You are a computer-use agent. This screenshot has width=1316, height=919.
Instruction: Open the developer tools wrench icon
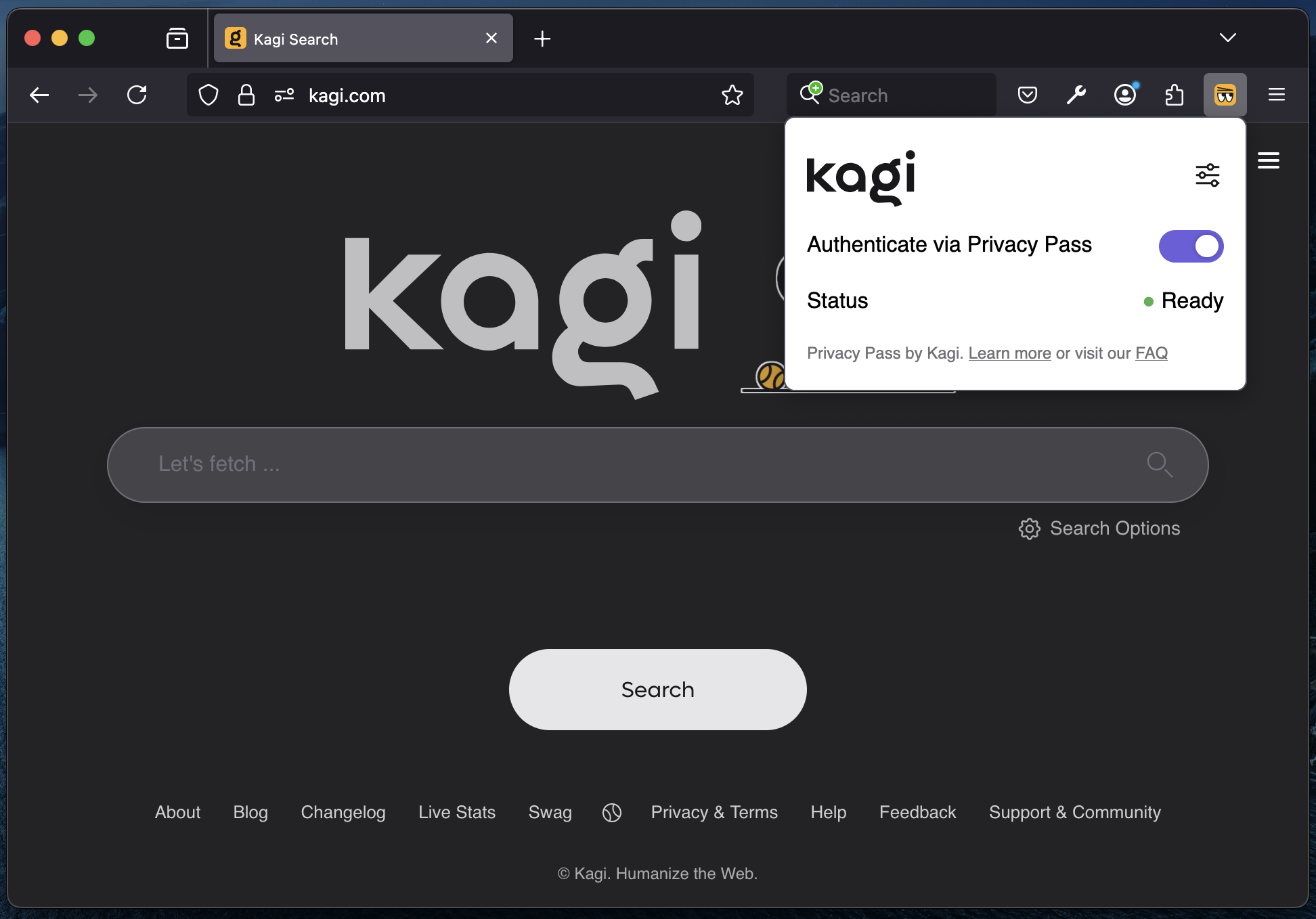(x=1076, y=95)
